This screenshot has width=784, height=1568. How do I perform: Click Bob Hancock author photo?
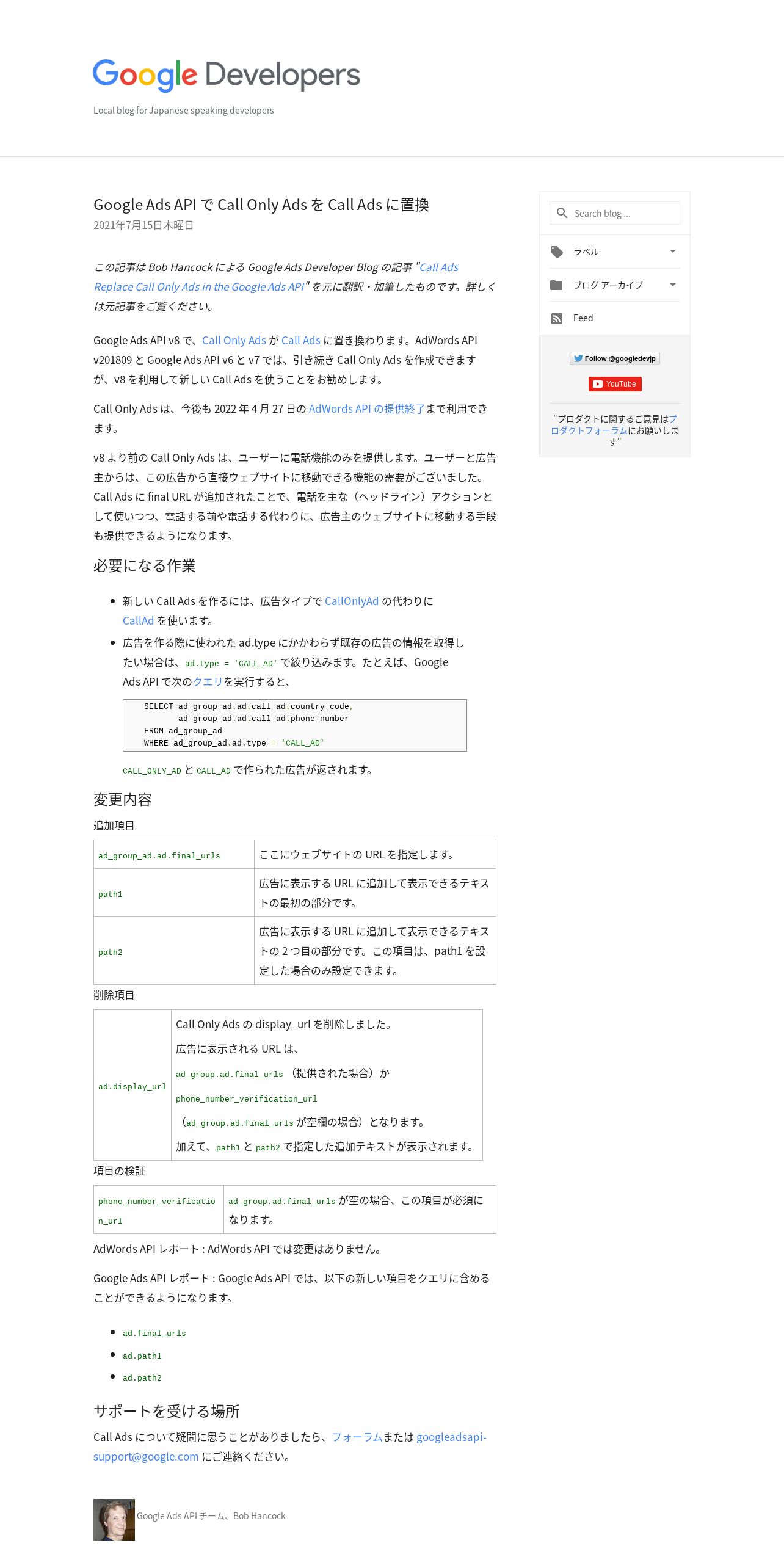114,1520
